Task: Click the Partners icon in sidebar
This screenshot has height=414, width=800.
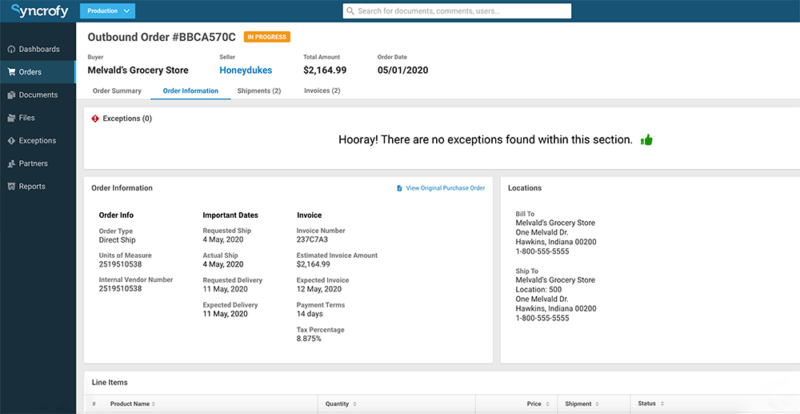Action: tap(11, 164)
